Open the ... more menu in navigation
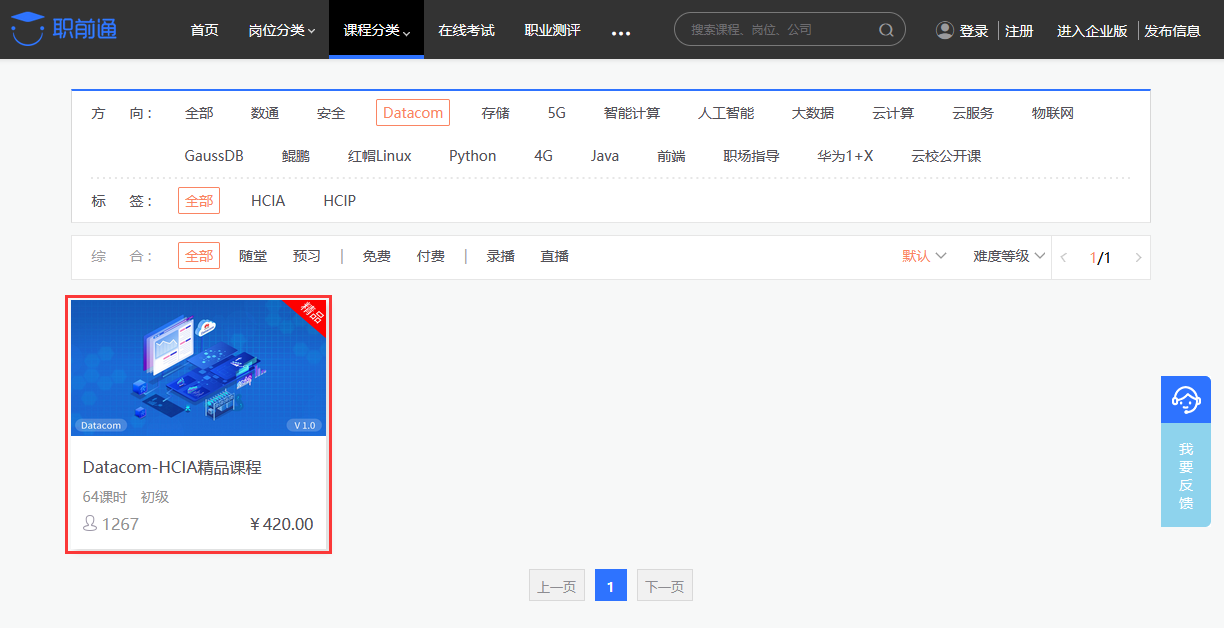This screenshot has width=1224, height=628. 620,33
